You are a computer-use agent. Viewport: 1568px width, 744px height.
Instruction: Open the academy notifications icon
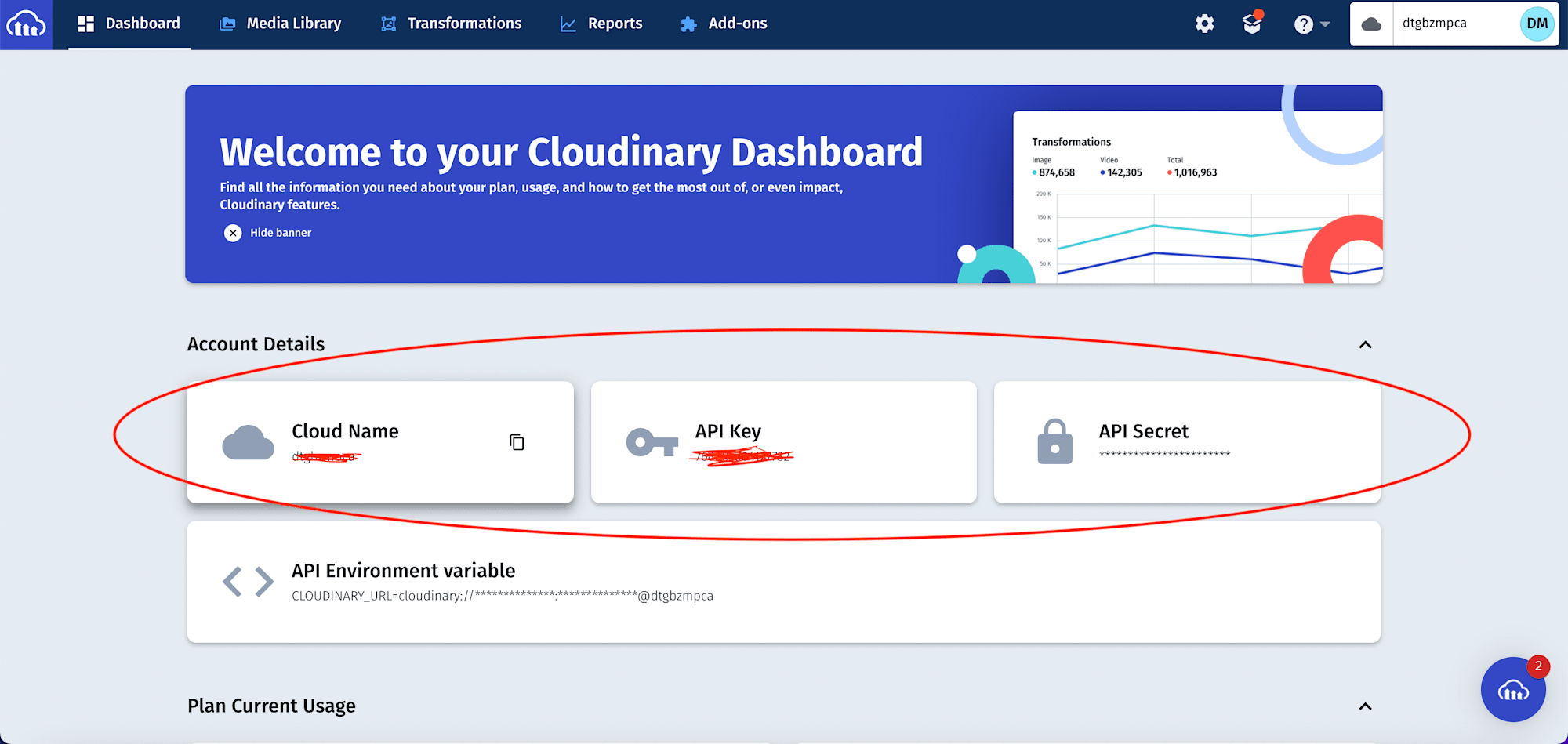[x=1253, y=24]
